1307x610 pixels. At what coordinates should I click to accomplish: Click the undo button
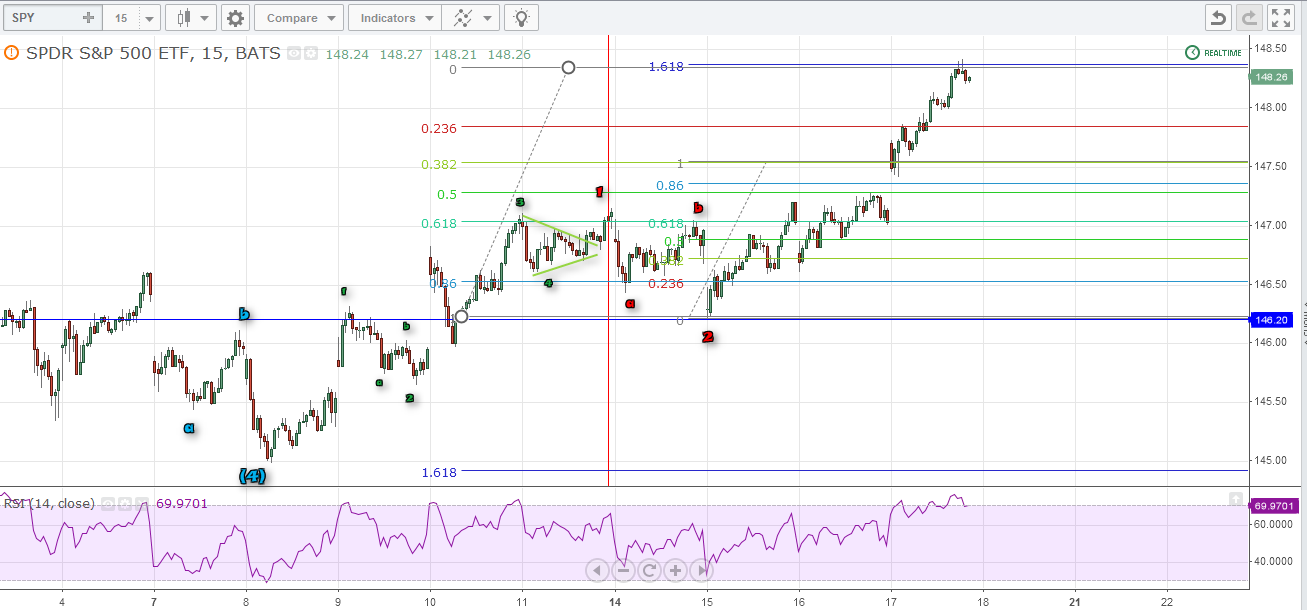(1218, 18)
